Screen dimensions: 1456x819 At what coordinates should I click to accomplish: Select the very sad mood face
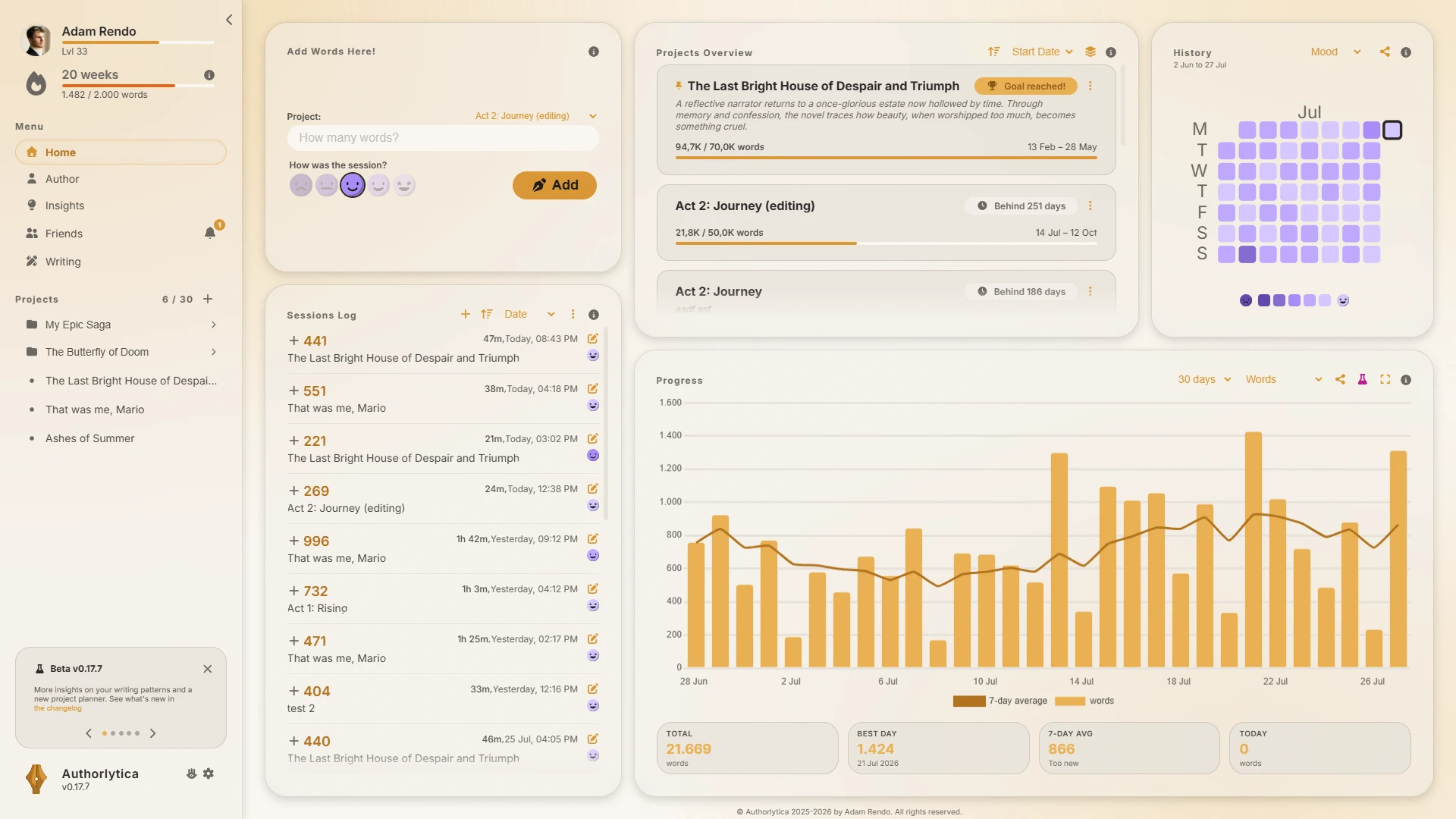(301, 185)
